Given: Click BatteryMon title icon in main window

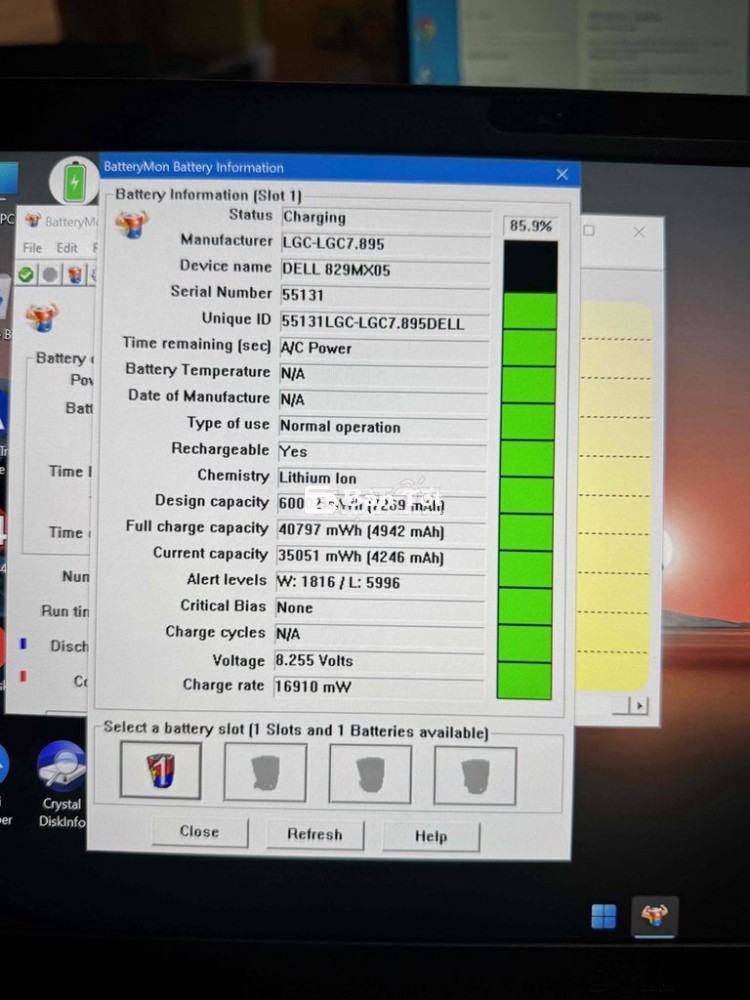Looking at the screenshot, I should [33, 221].
